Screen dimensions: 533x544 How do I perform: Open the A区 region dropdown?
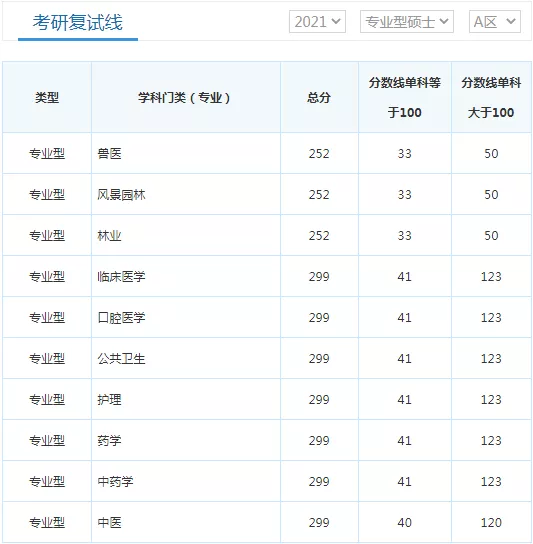[494, 22]
